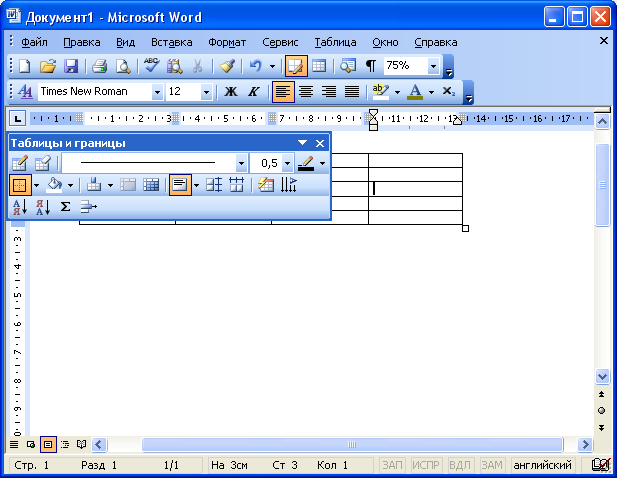Screen dimensions: 617x478
Task: Toggle all borders button
Action: coord(20,185)
